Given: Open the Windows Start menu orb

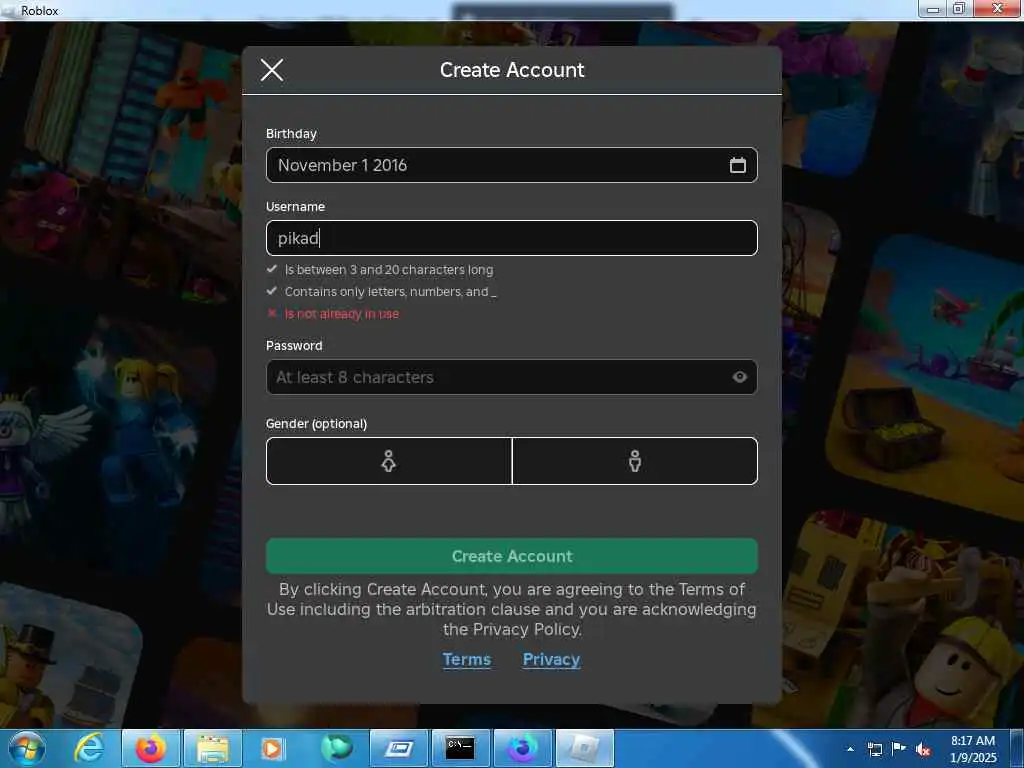Looking at the screenshot, I should pyautogui.click(x=27, y=748).
